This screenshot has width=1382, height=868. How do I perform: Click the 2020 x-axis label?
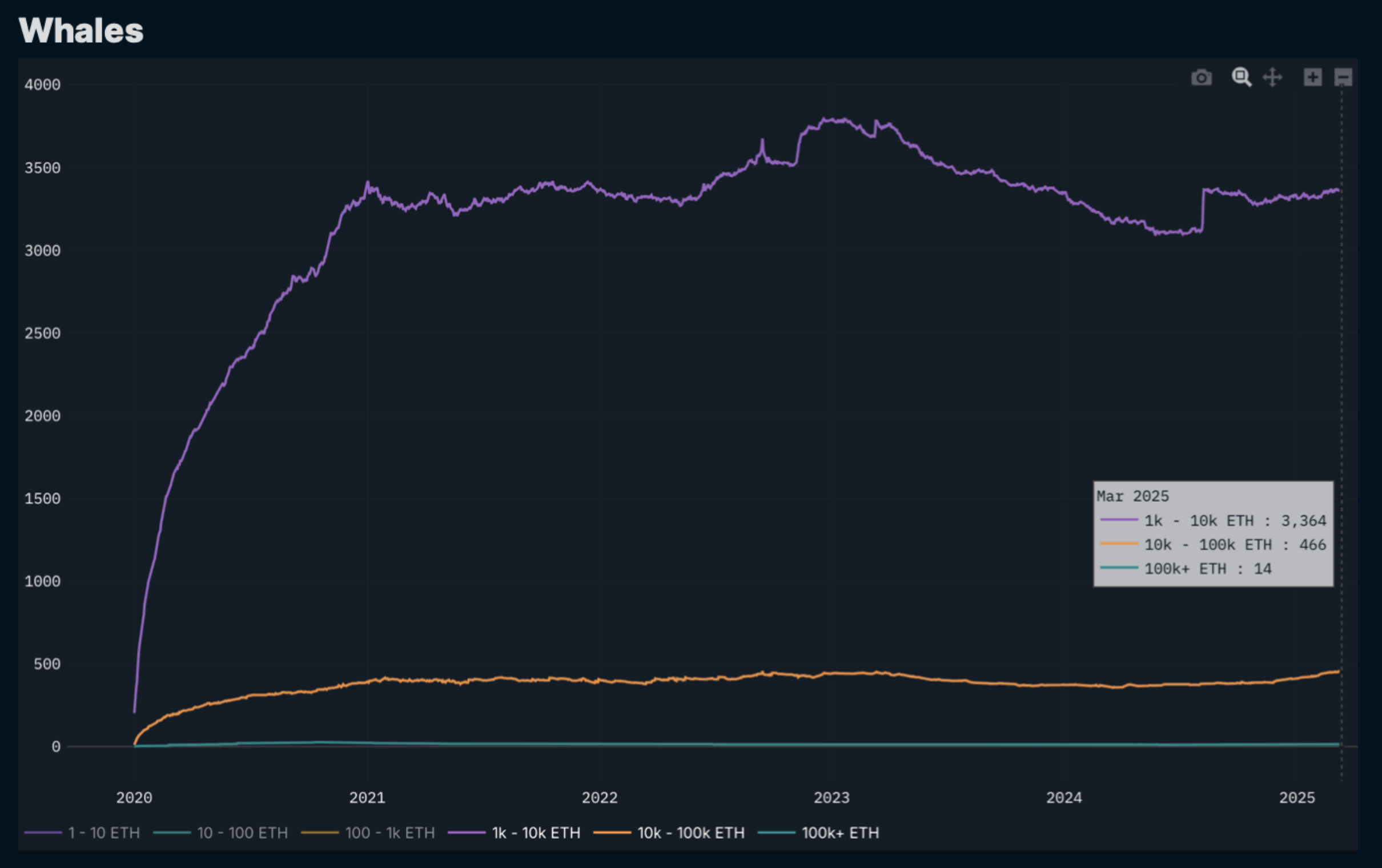click(134, 797)
